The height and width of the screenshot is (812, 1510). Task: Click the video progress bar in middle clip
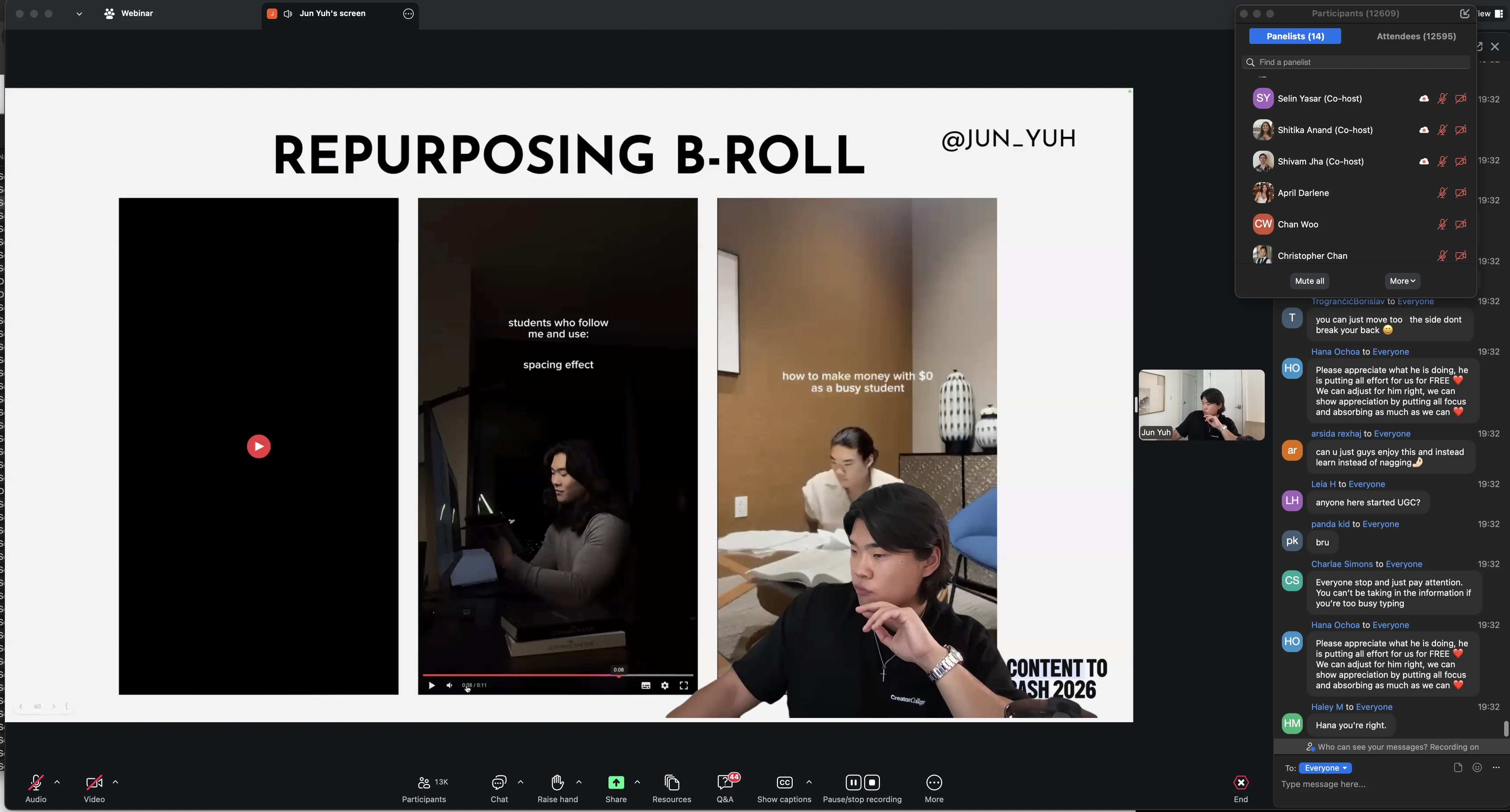pyautogui.click(x=557, y=675)
